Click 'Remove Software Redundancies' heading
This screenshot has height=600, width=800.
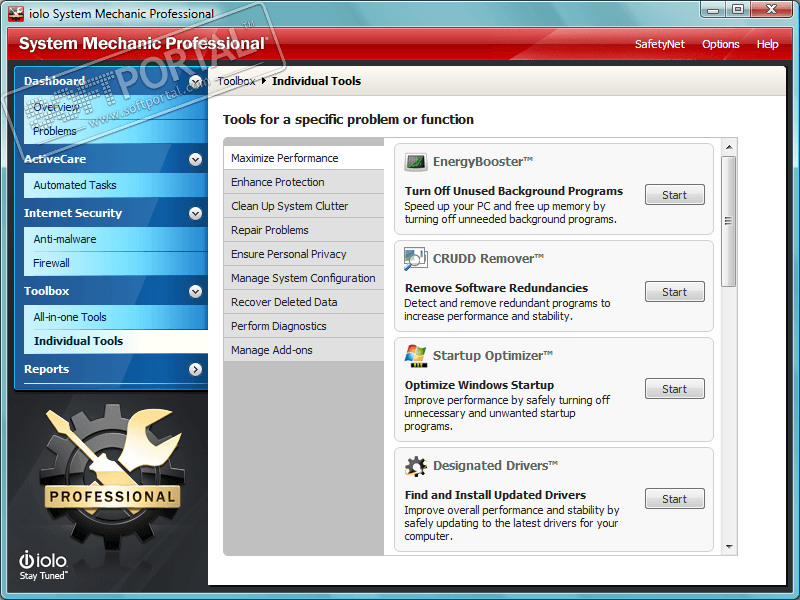(x=496, y=288)
